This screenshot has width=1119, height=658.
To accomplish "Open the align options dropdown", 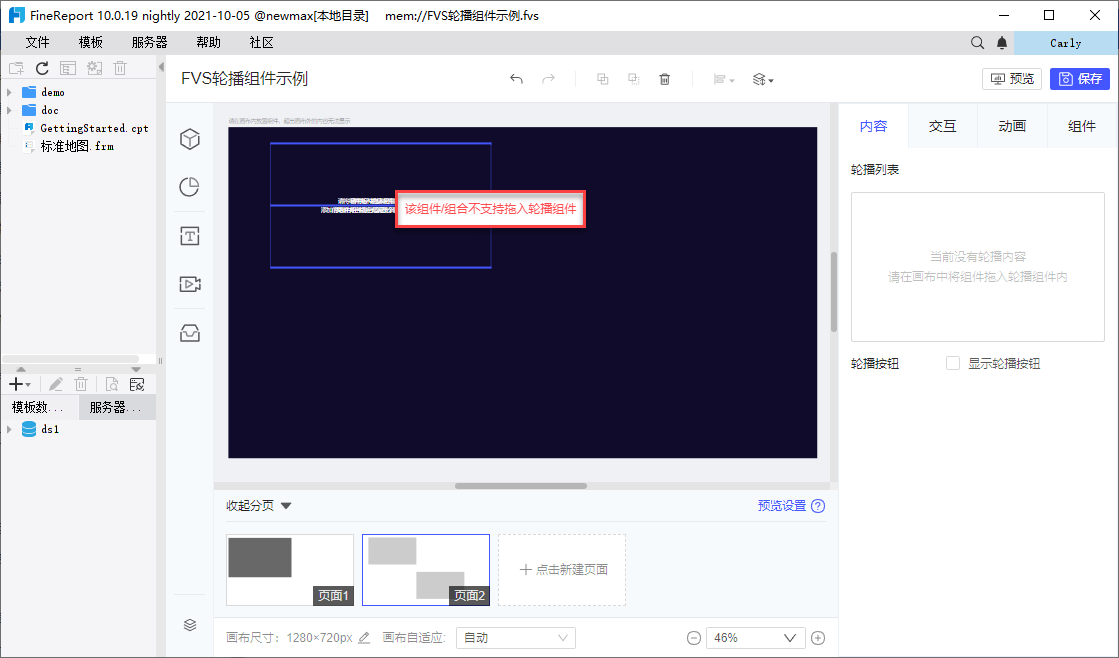I will point(724,79).
